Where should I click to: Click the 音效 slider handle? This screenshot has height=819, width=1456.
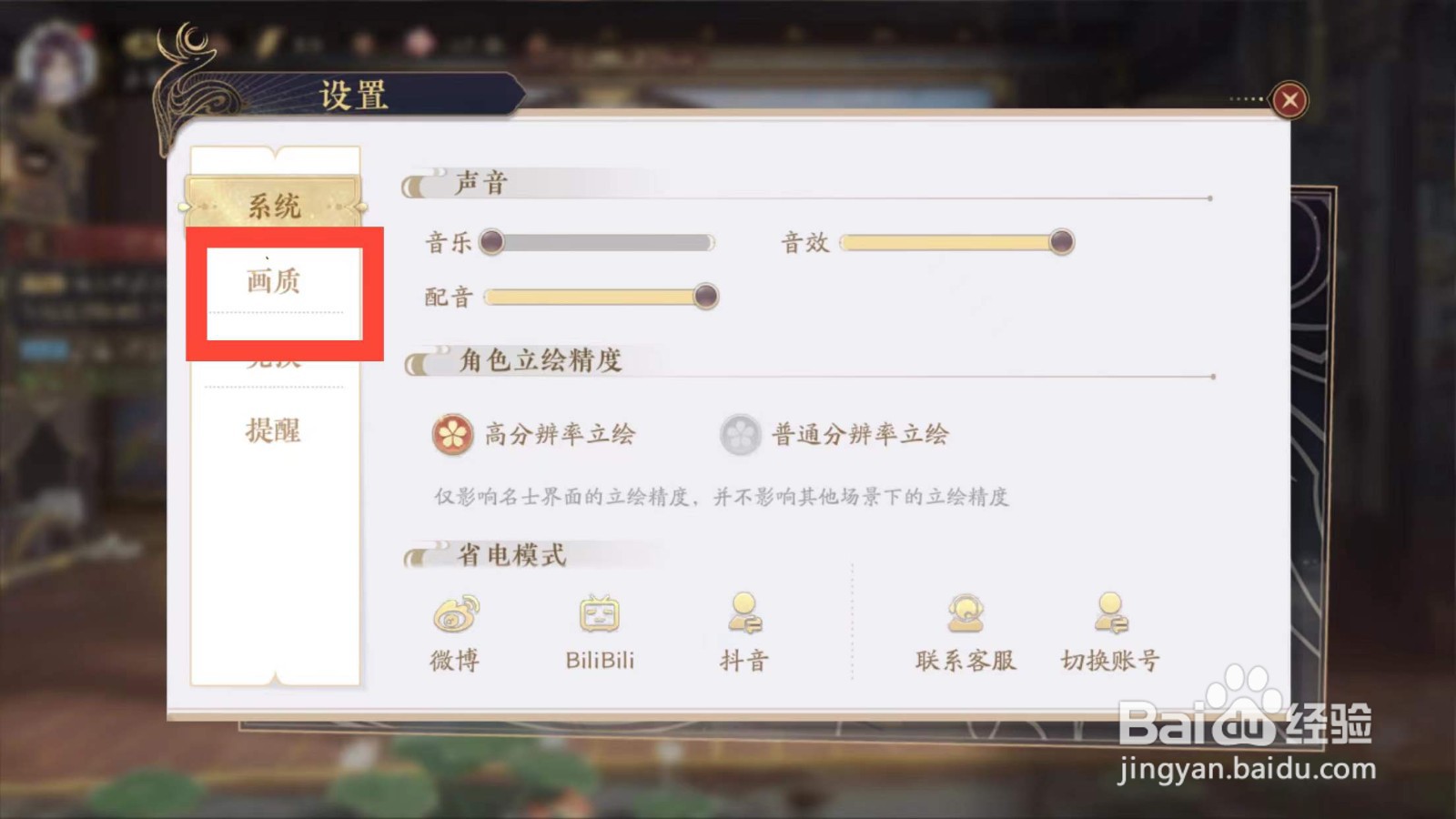(1061, 242)
